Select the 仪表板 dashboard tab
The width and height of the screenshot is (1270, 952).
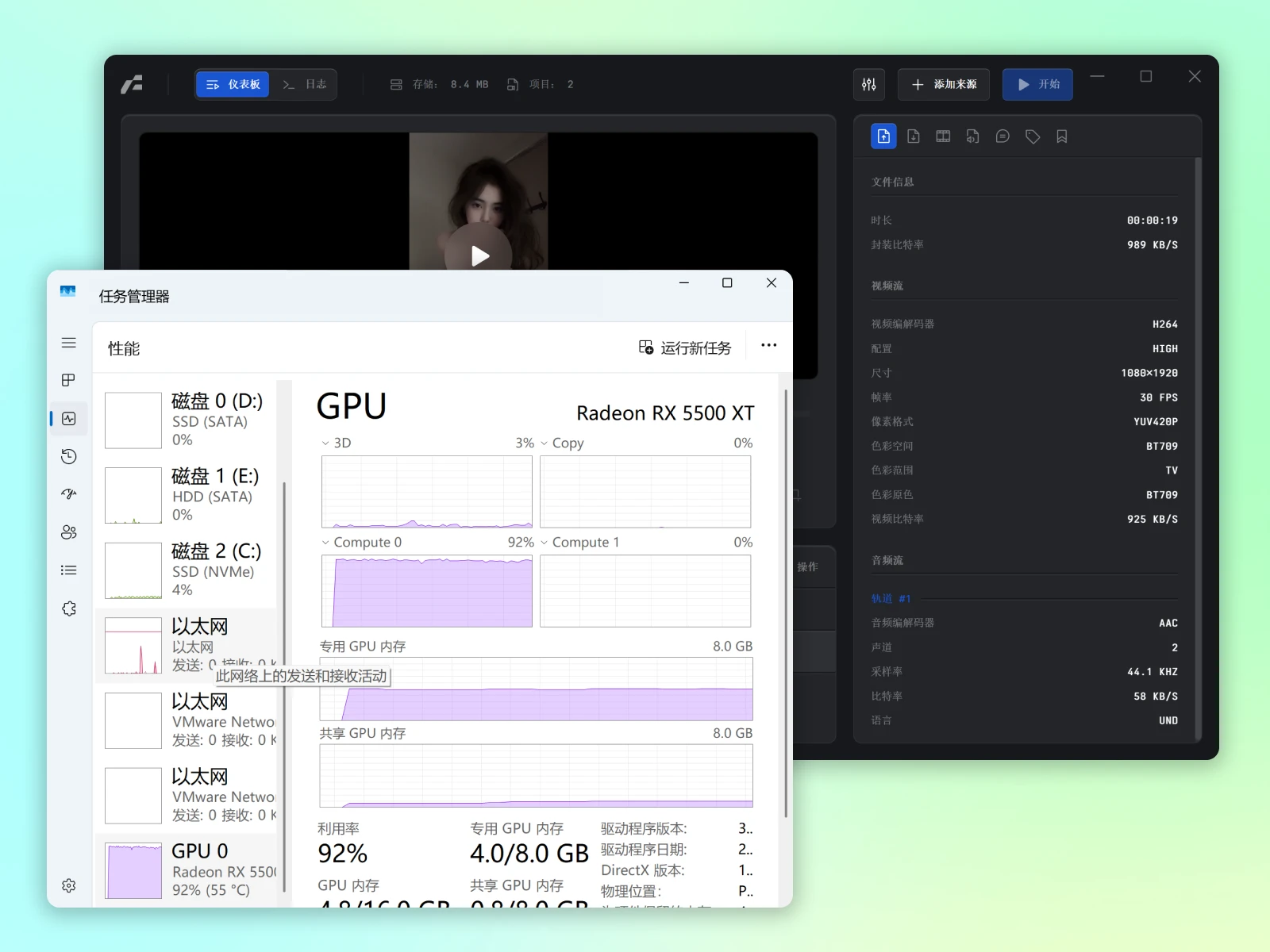pos(233,84)
